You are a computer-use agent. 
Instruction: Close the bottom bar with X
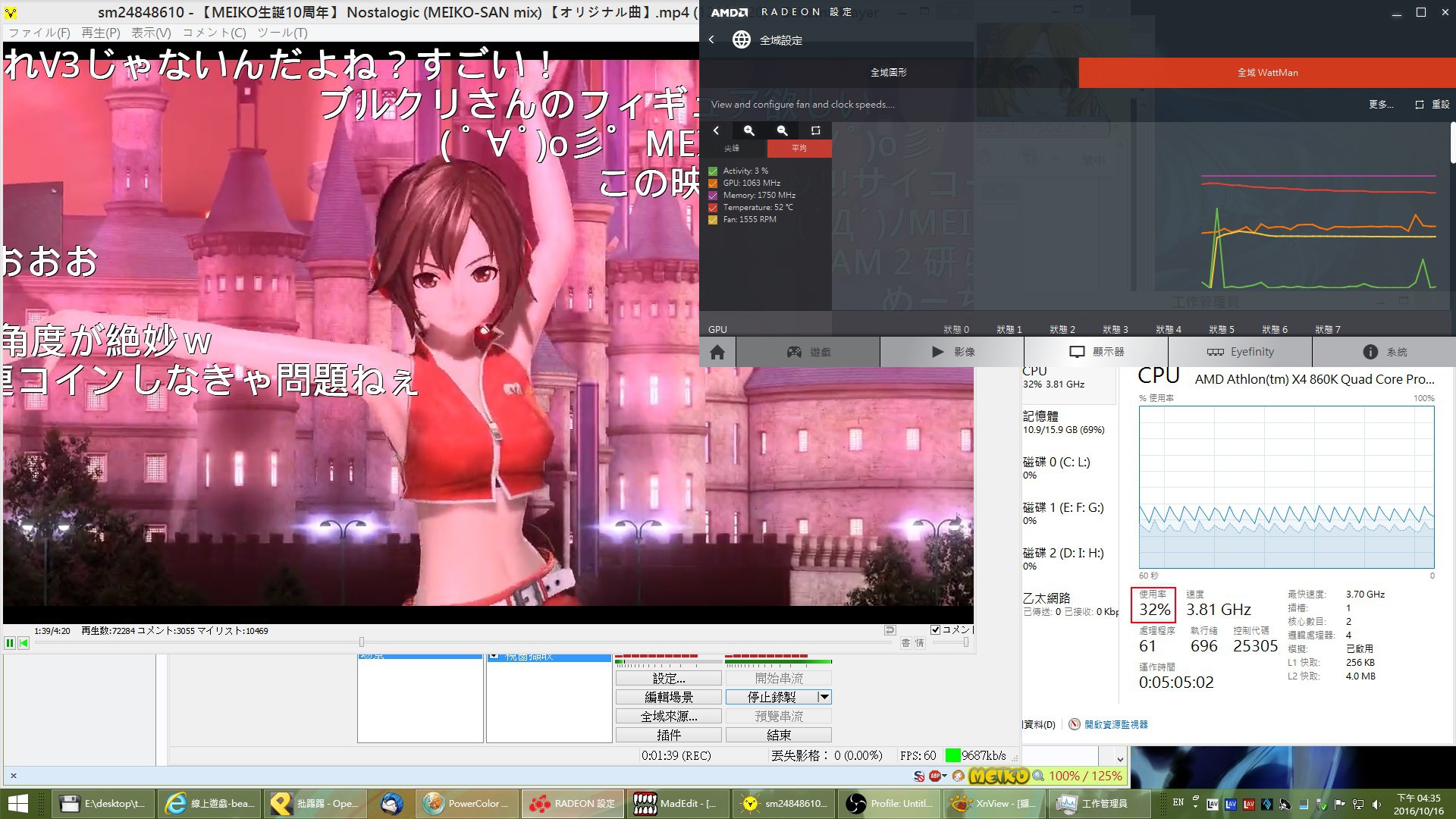14,776
